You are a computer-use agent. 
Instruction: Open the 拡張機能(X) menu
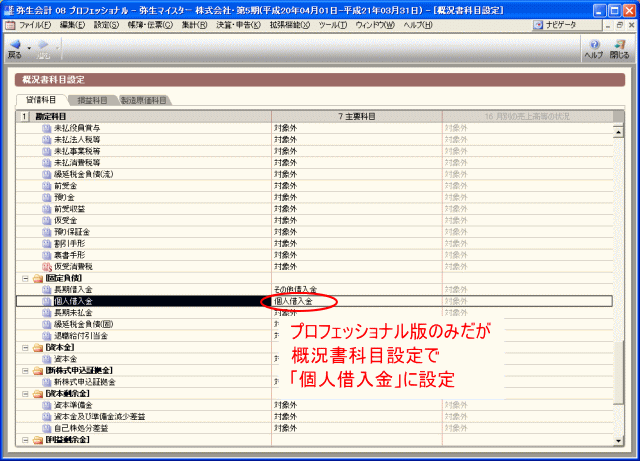289,25
